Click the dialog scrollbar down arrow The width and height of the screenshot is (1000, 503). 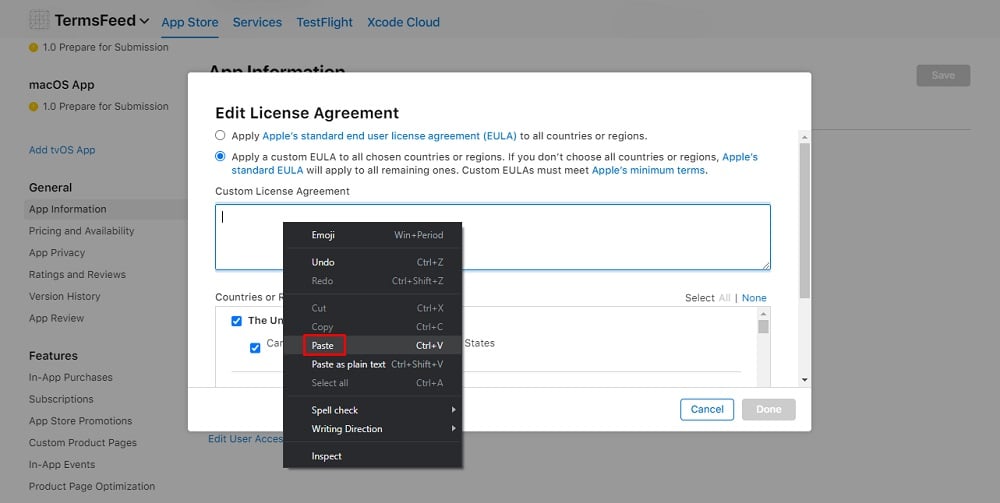[x=805, y=380]
